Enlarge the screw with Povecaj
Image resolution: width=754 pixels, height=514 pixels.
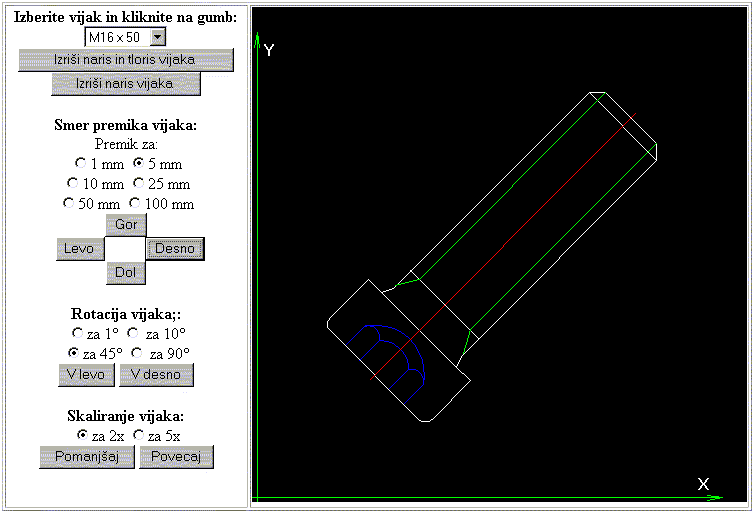(x=176, y=457)
